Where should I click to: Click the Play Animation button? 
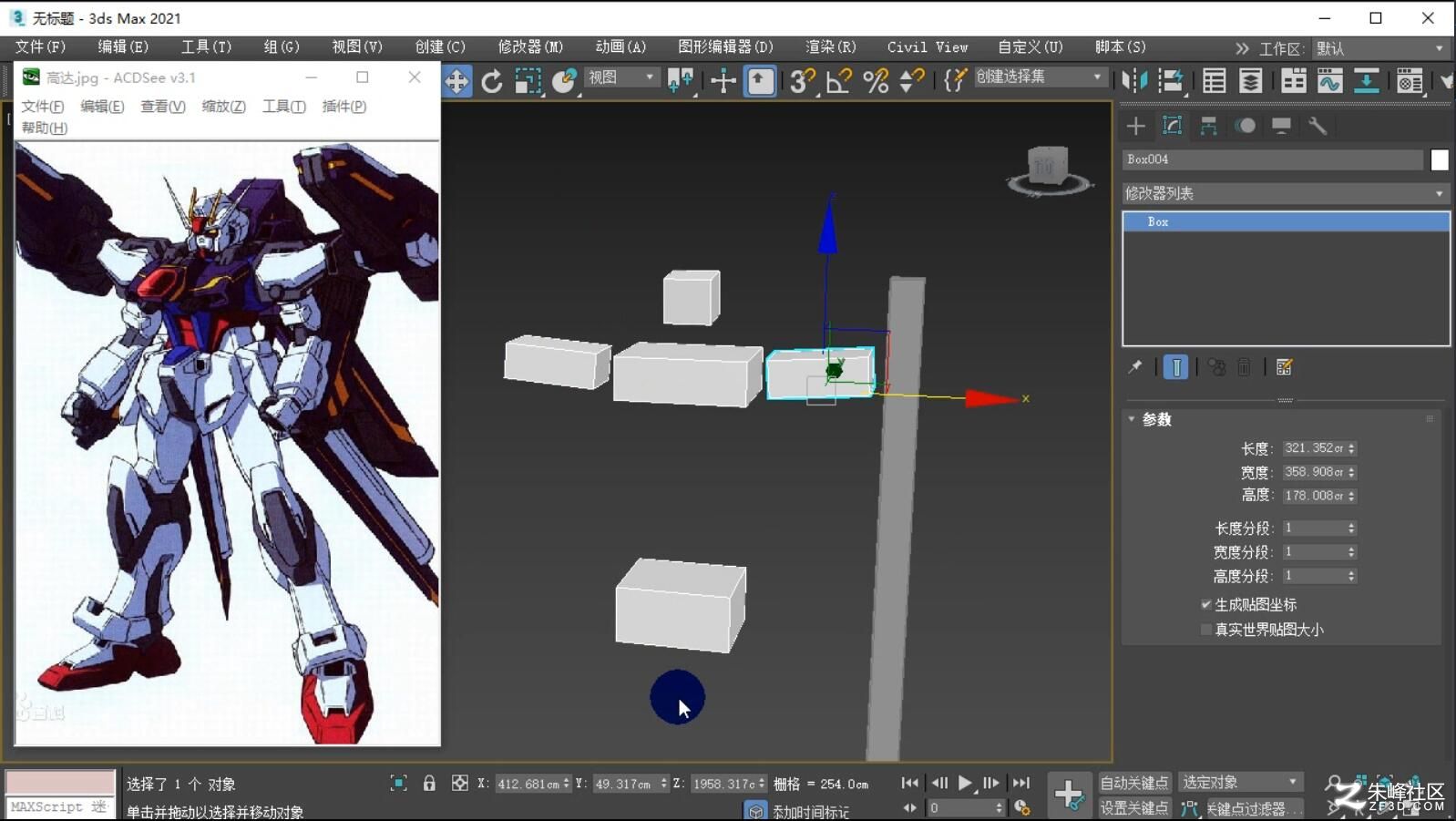coord(965,783)
